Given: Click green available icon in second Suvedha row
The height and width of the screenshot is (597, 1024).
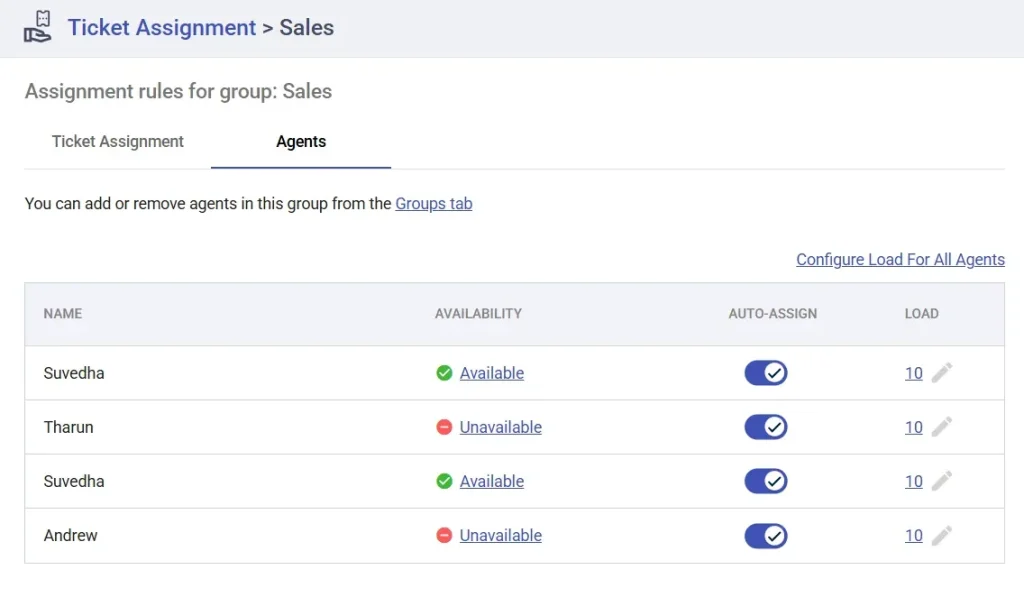Looking at the screenshot, I should click(x=444, y=481).
